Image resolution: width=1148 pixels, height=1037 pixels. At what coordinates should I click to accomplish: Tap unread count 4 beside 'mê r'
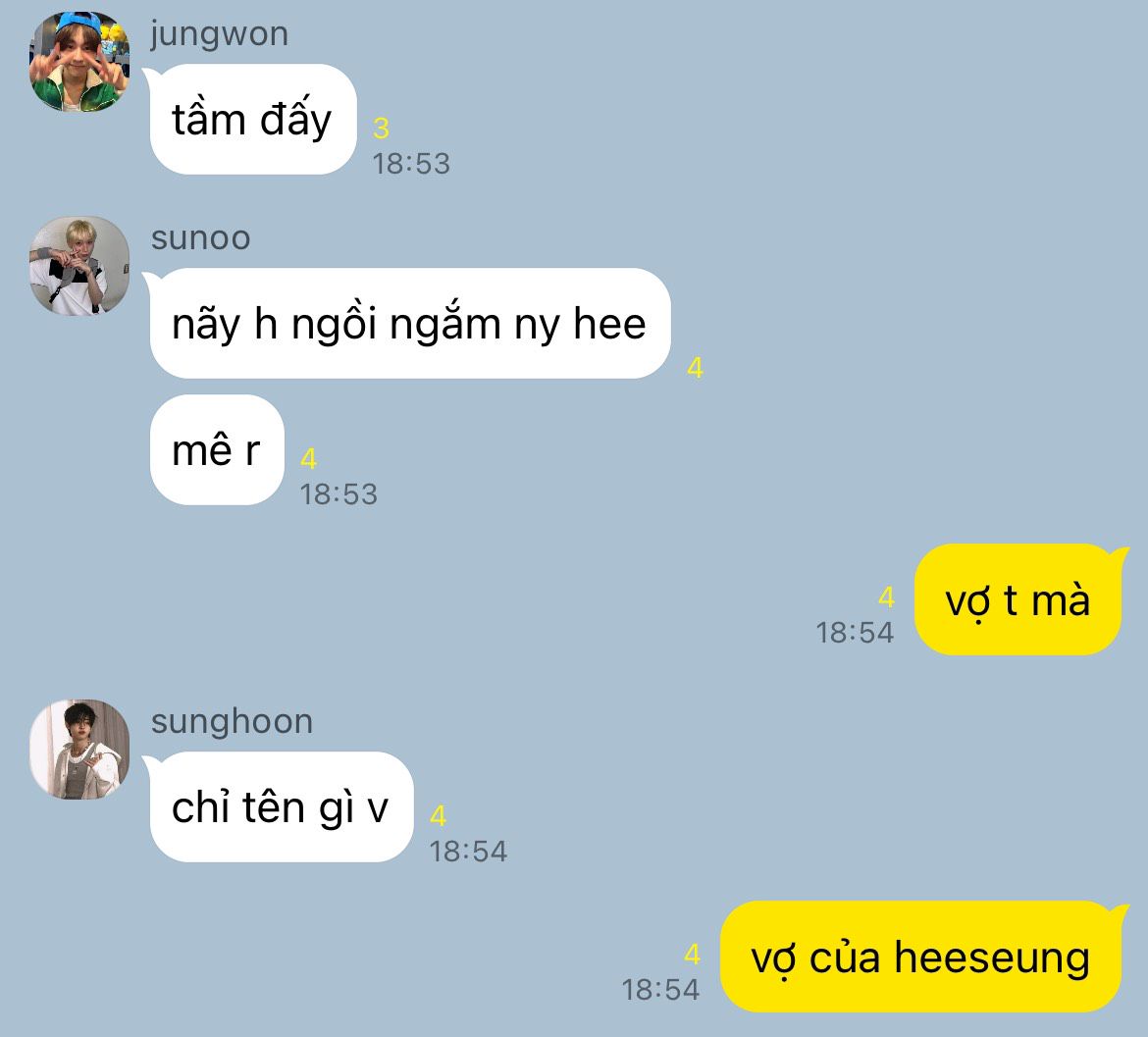point(308,459)
